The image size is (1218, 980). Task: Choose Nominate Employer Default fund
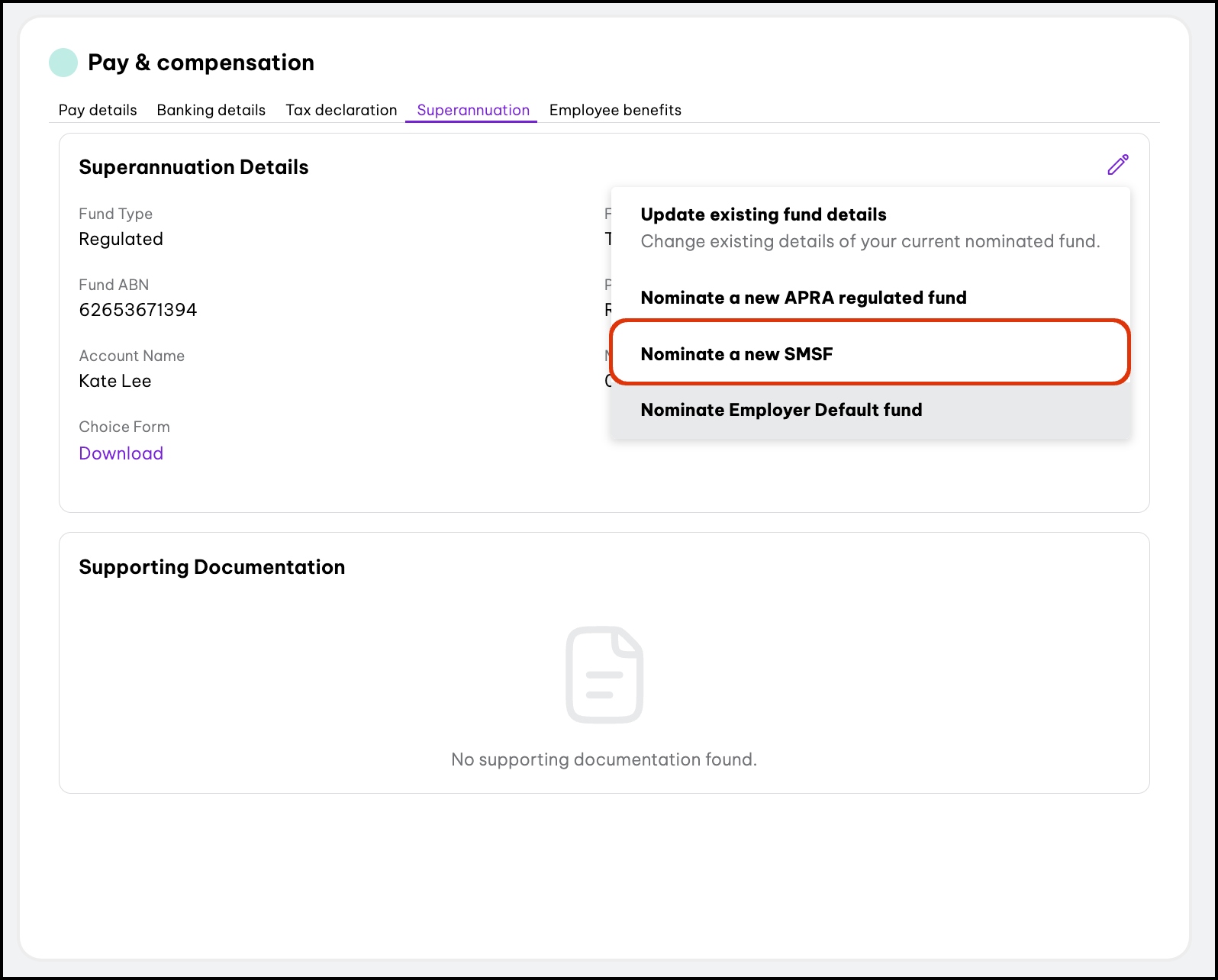[x=781, y=410]
